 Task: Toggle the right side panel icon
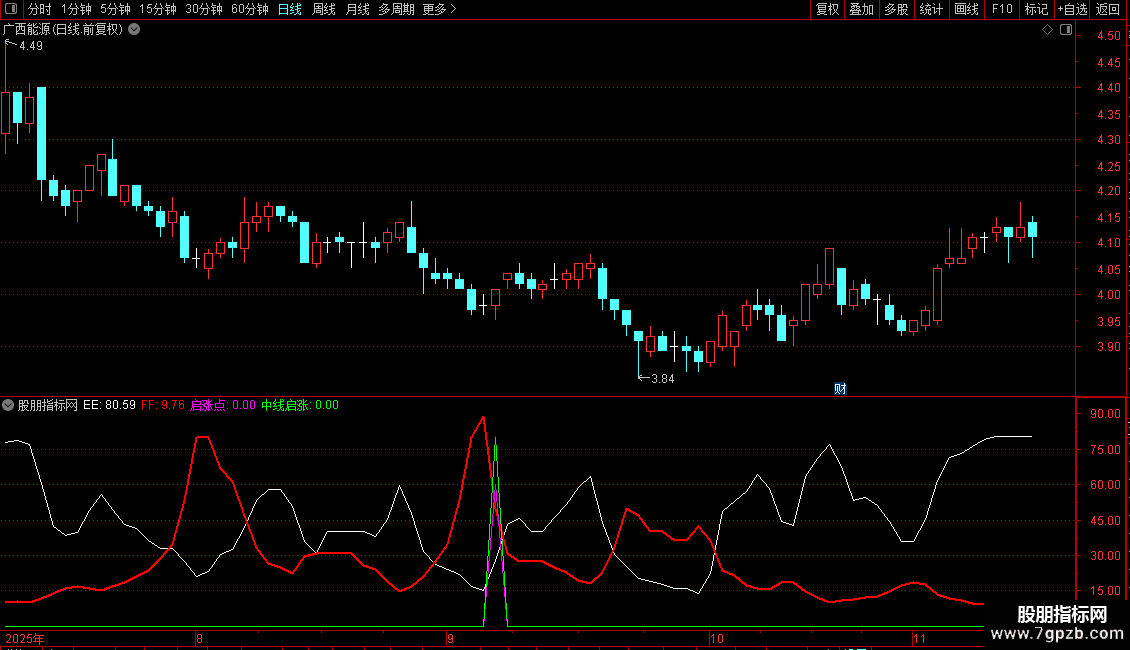coord(1066,30)
